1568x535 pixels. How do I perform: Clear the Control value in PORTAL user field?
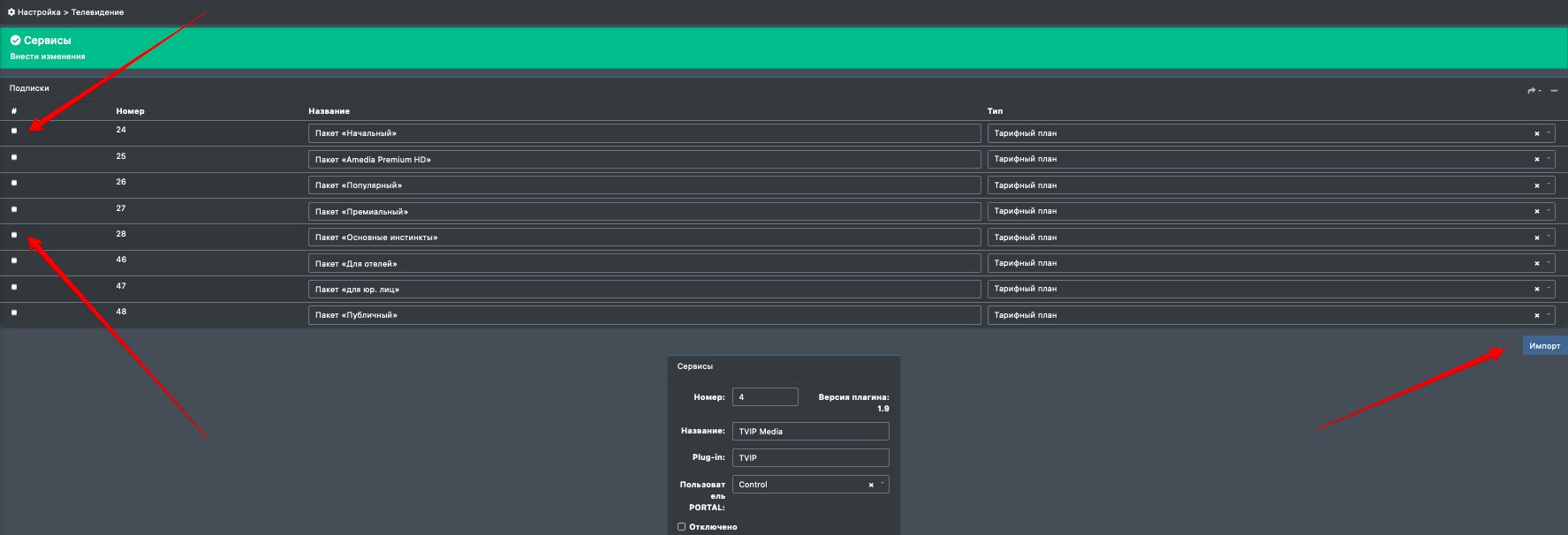click(x=871, y=486)
